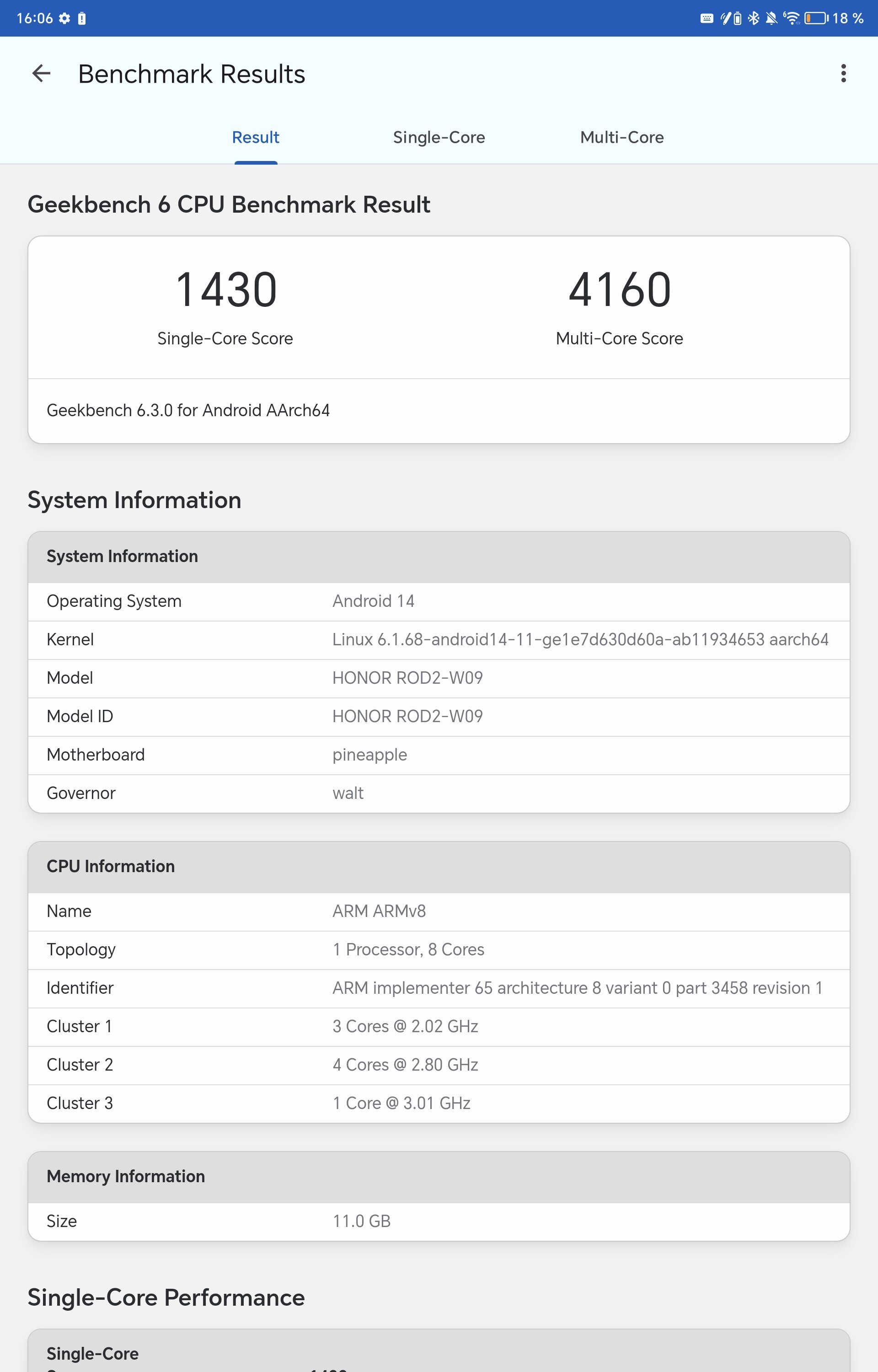This screenshot has width=878, height=1372.
Task: Tap the Kernel row label
Action: click(x=70, y=639)
